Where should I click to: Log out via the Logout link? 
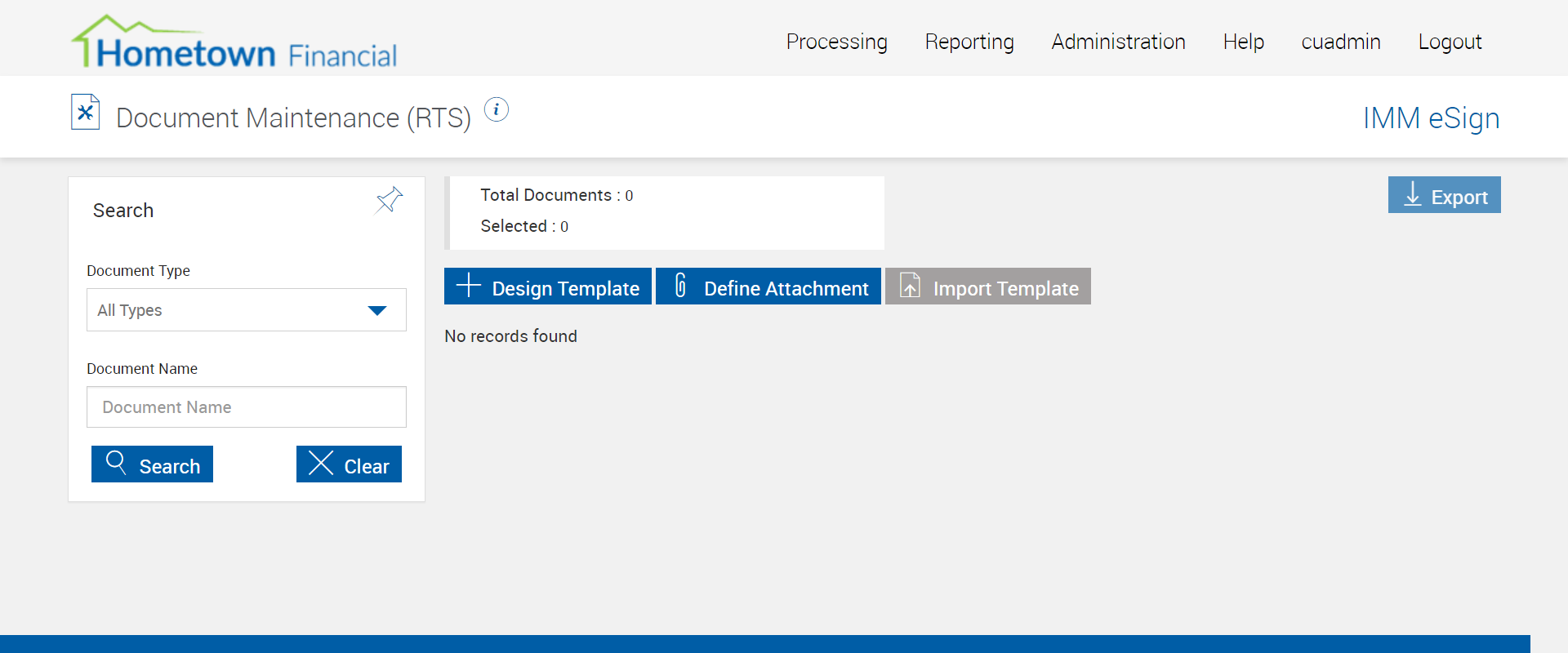[1450, 42]
